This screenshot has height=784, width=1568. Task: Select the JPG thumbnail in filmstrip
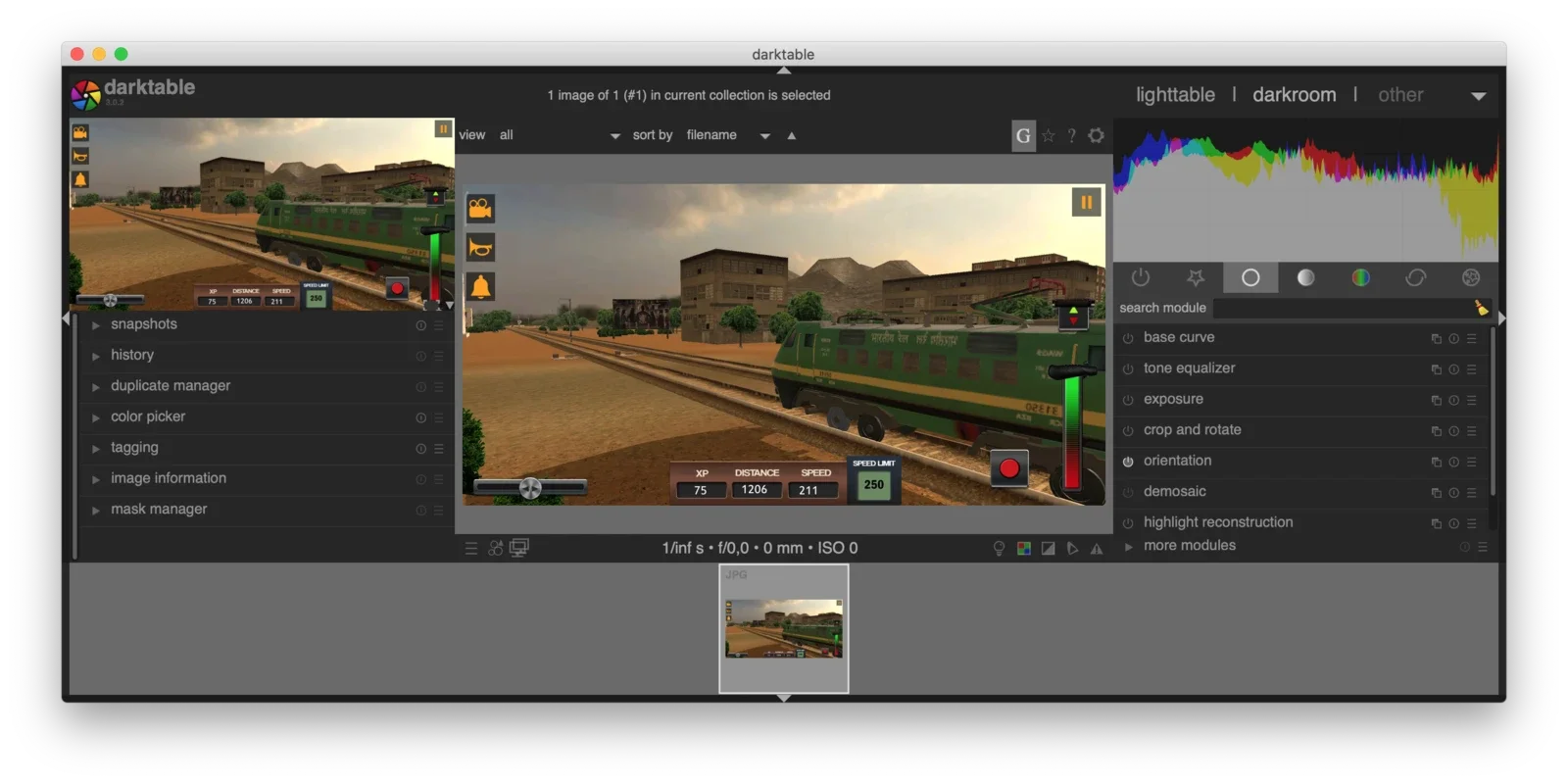[x=784, y=629]
